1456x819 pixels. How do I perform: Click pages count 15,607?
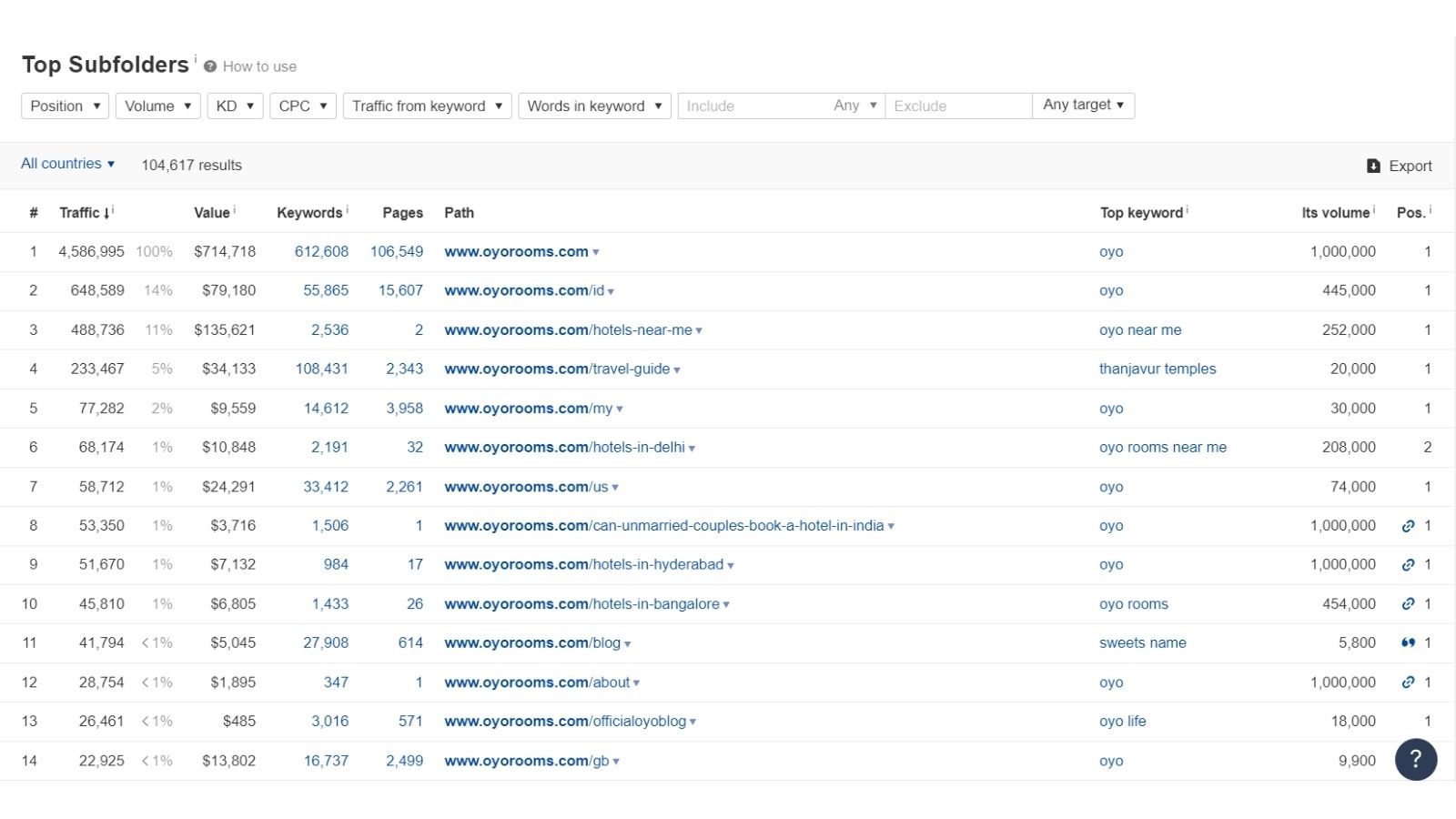coord(400,291)
